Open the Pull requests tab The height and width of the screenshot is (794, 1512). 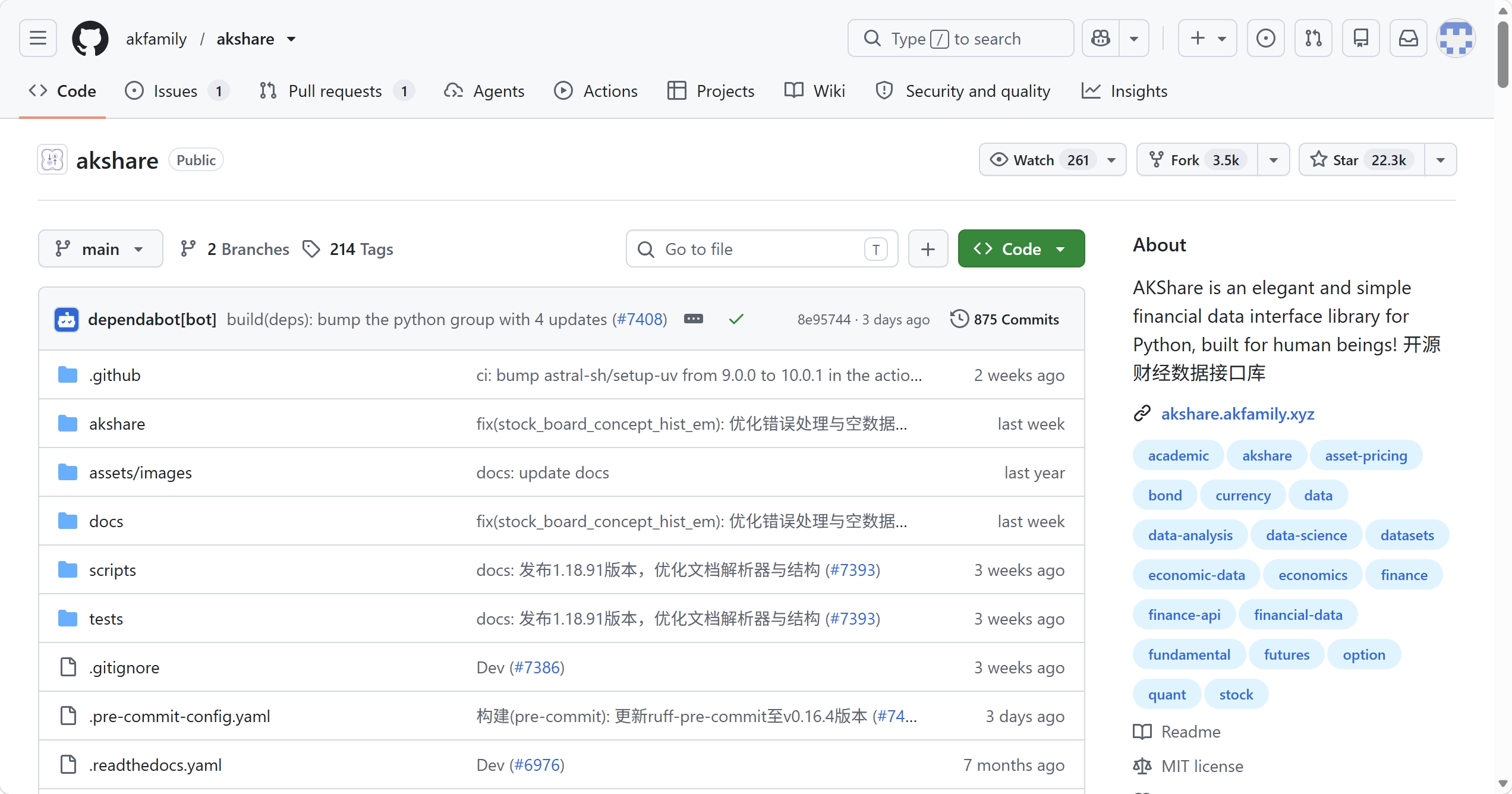(x=337, y=91)
